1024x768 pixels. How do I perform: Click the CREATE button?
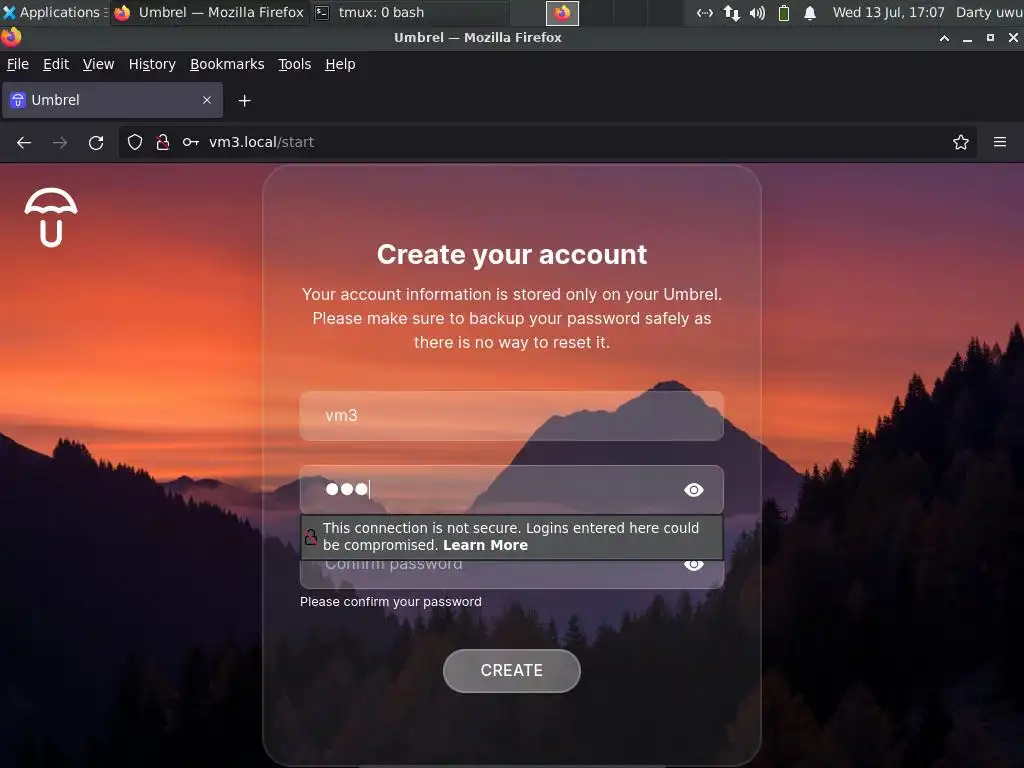[511, 671]
